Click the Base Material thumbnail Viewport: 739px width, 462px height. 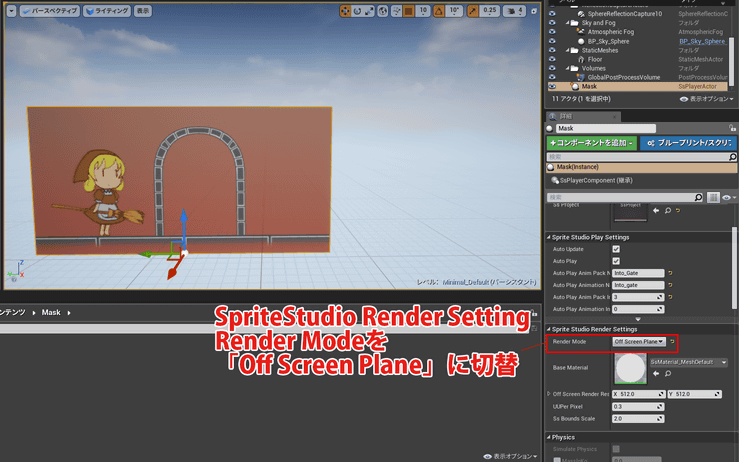pos(631,368)
